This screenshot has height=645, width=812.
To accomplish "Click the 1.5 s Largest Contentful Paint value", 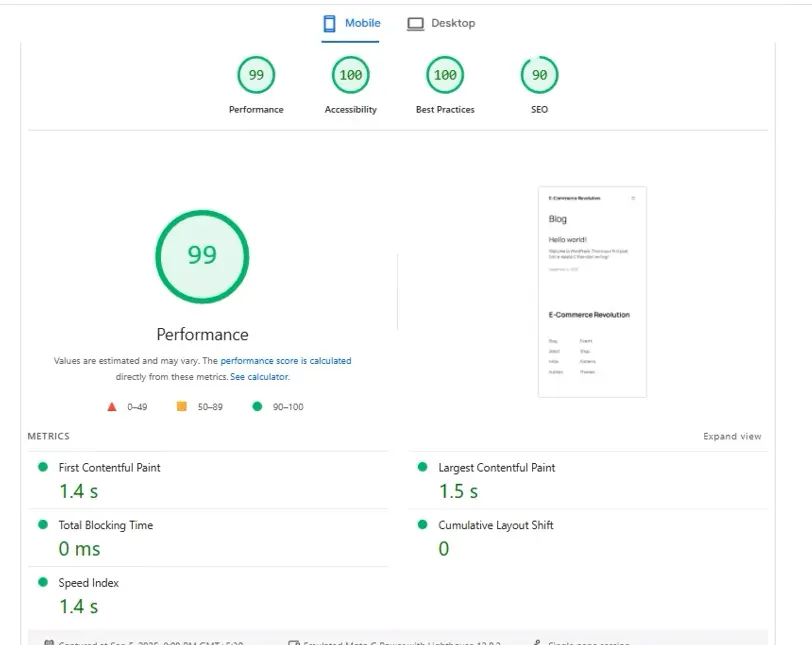I will pos(458,491).
